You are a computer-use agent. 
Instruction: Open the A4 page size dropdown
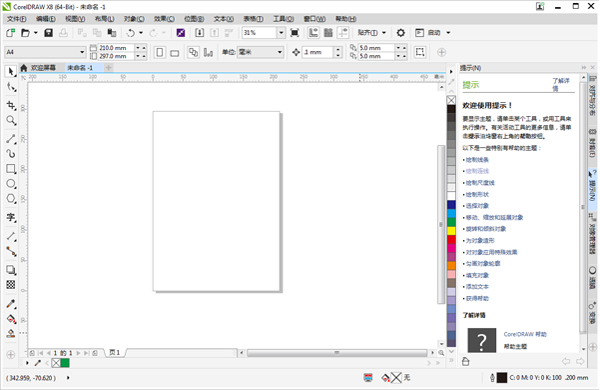(82, 52)
